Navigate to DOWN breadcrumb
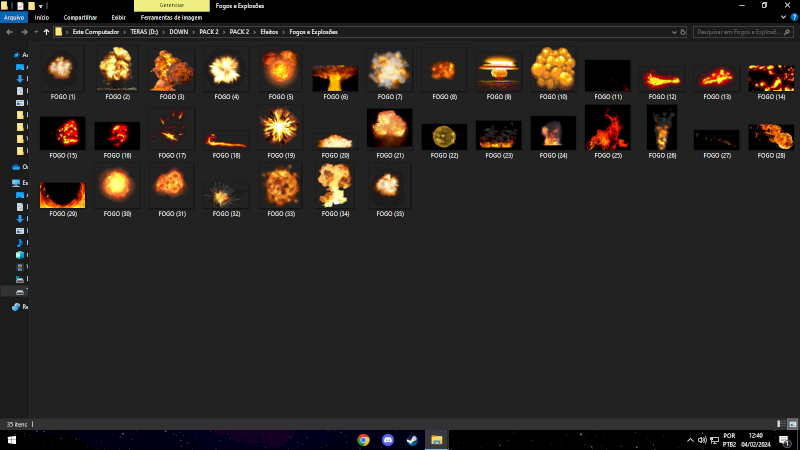 tap(179, 32)
